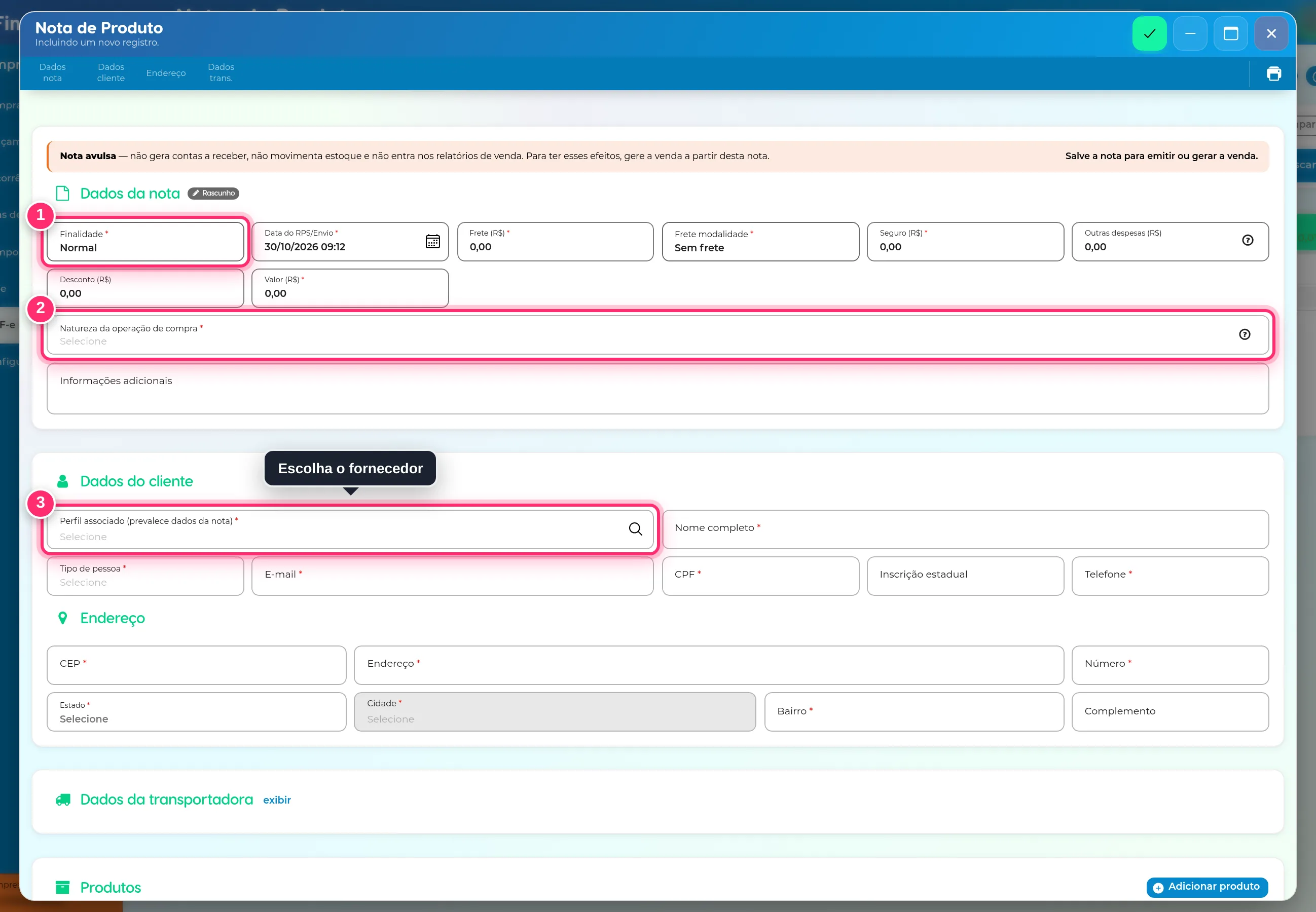Focus the Seguro (R$) input
The image size is (1316, 912).
[x=965, y=242]
